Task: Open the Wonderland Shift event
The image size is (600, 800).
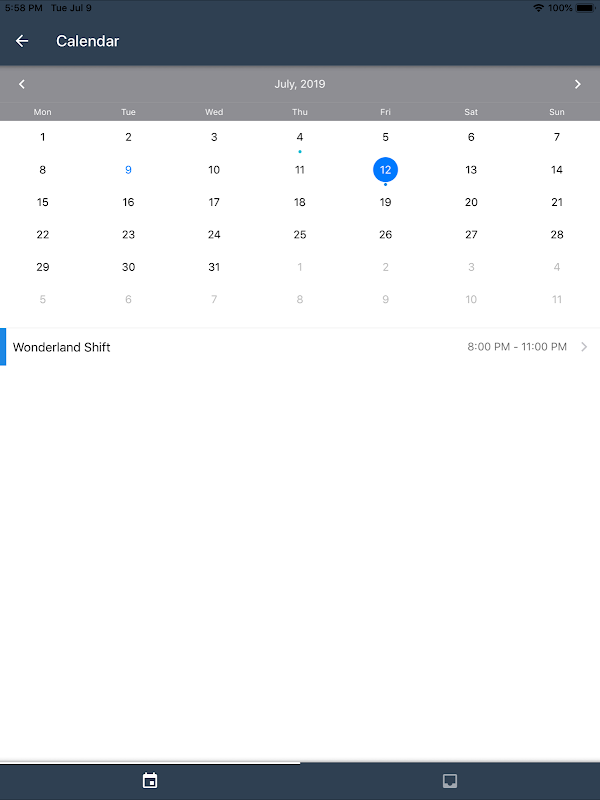Action: (x=300, y=347)
